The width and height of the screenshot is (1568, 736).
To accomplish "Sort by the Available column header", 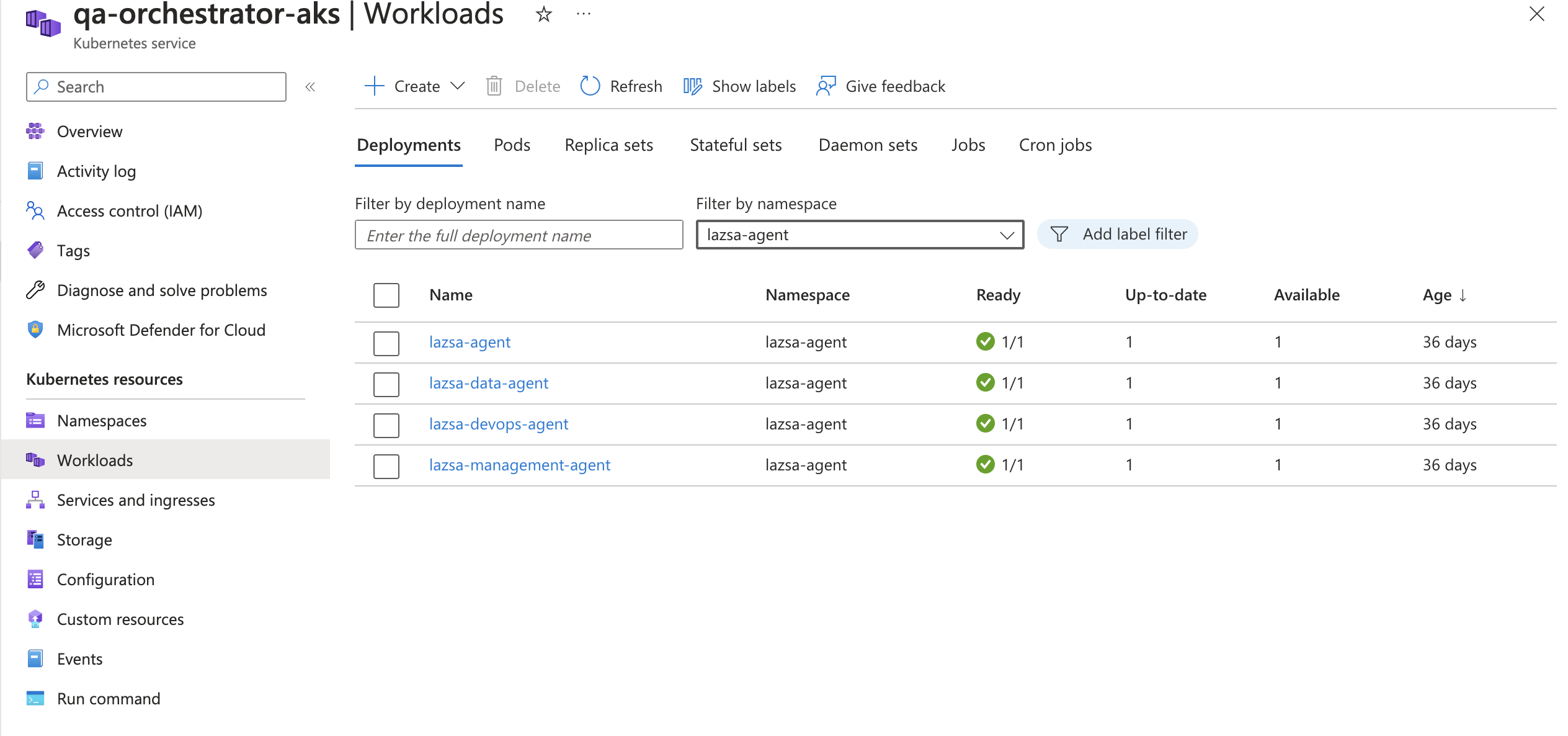I will coord(1306,295).
